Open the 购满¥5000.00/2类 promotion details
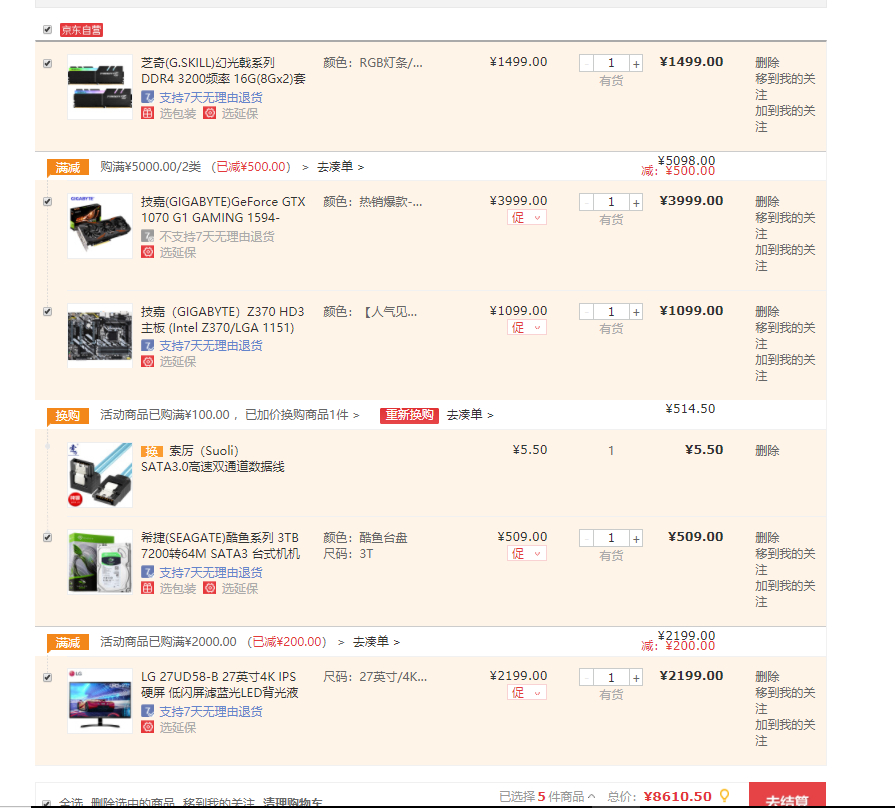 pyautogui.click(x=204, y=167)
